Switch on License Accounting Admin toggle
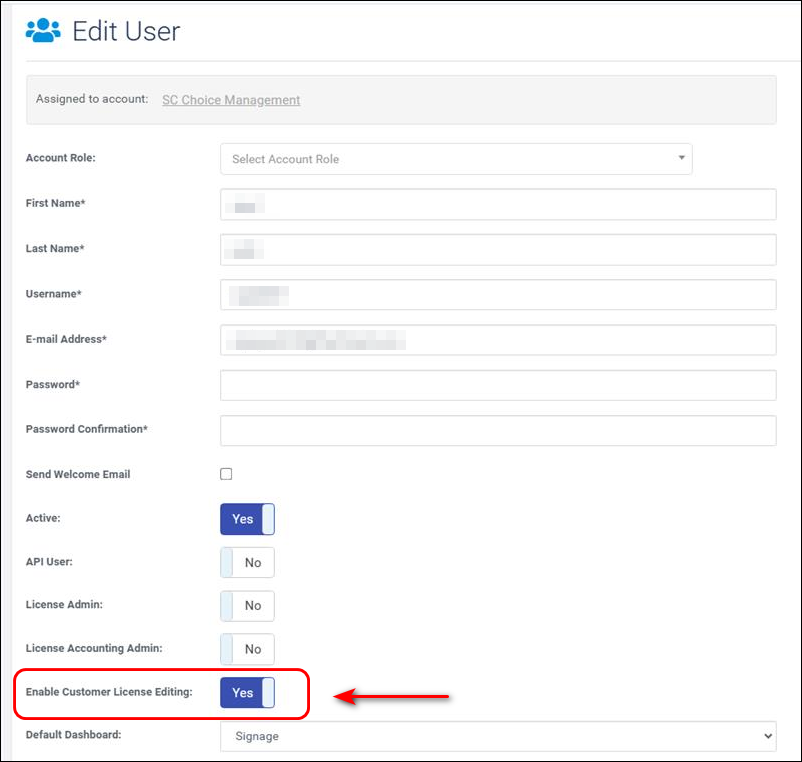 [248, 649]
